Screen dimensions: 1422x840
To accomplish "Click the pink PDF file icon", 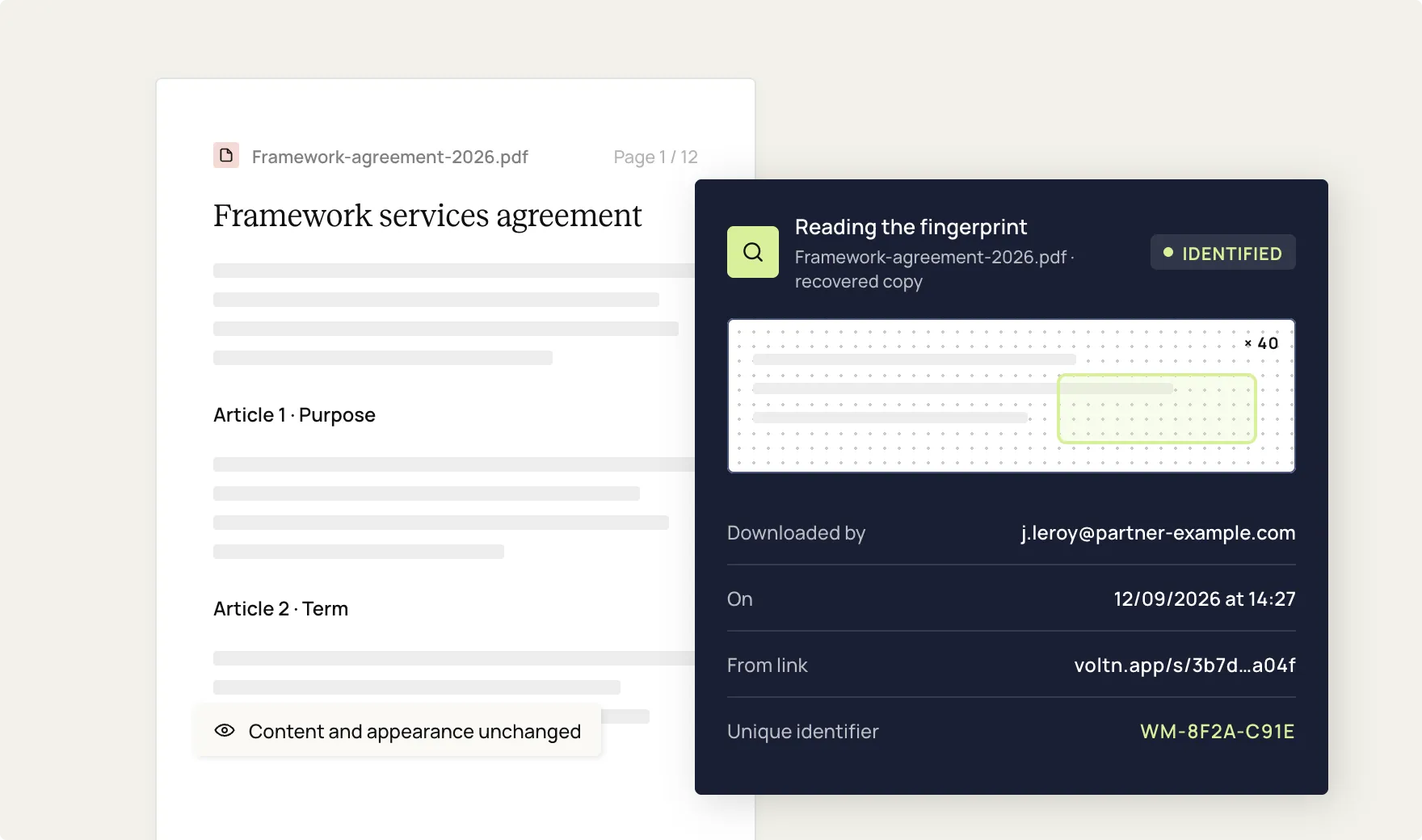I will (226, 155).
